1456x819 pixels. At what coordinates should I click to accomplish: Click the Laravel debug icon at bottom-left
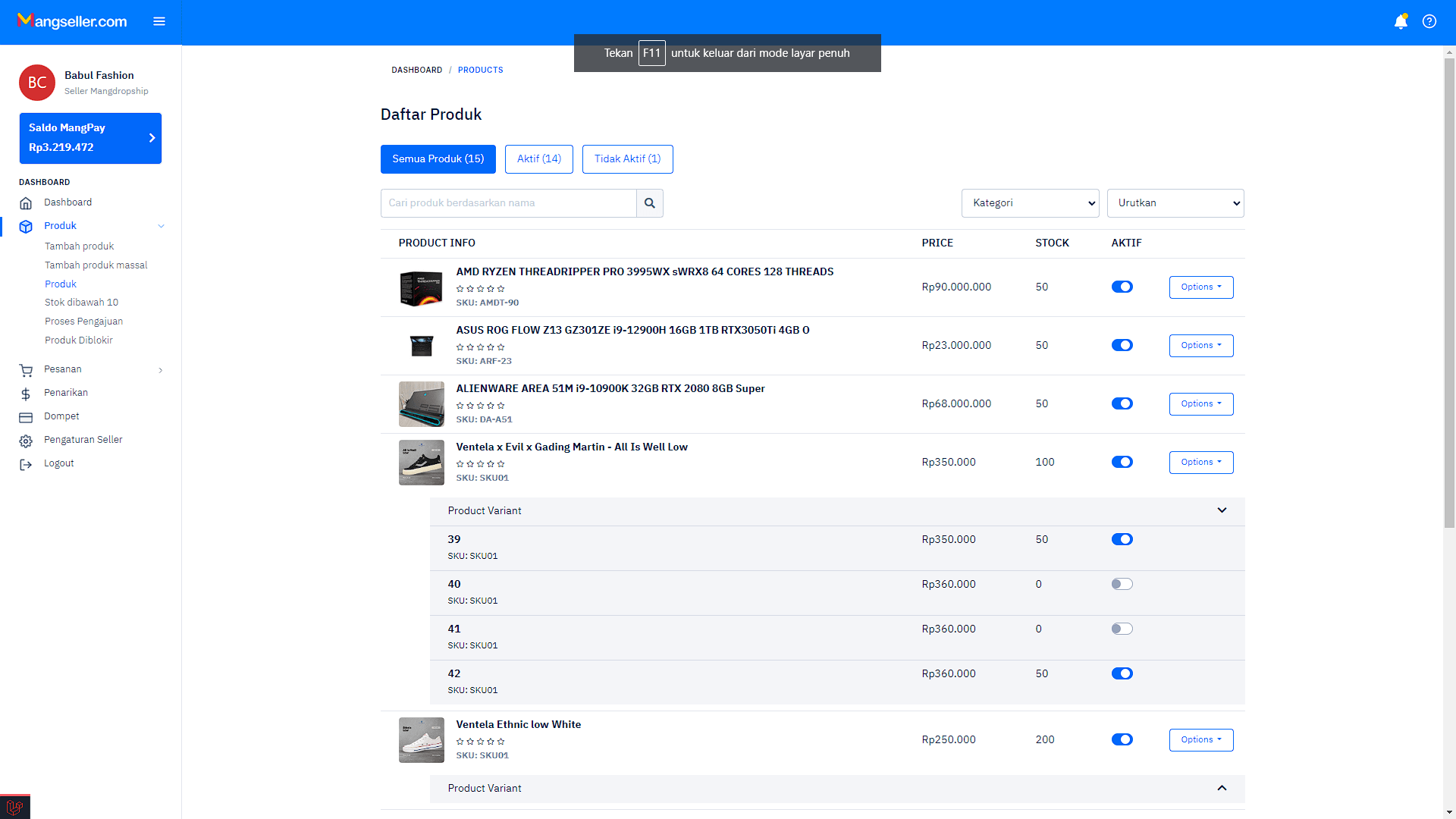coord(14,807)
